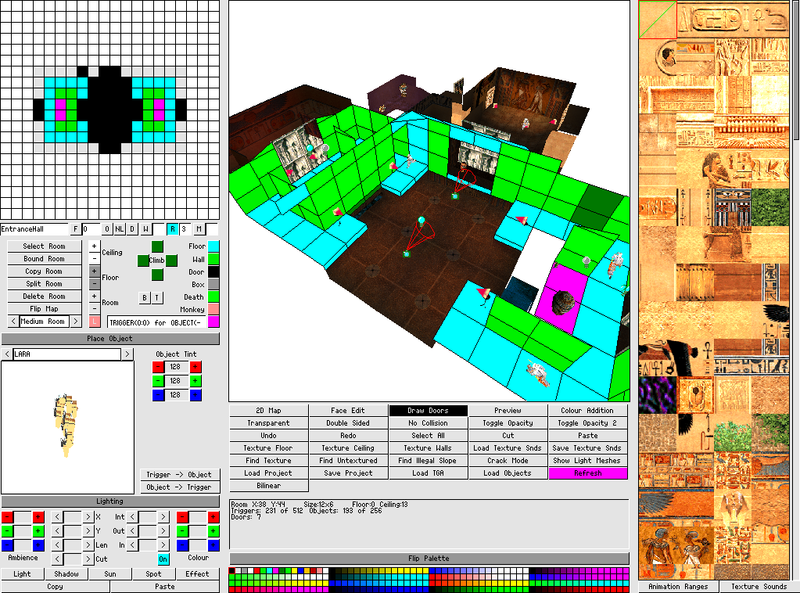The width and height of the screenshot is (800, 593).
Task: Click the Delete Room button
Action: (x=44, y=296)
